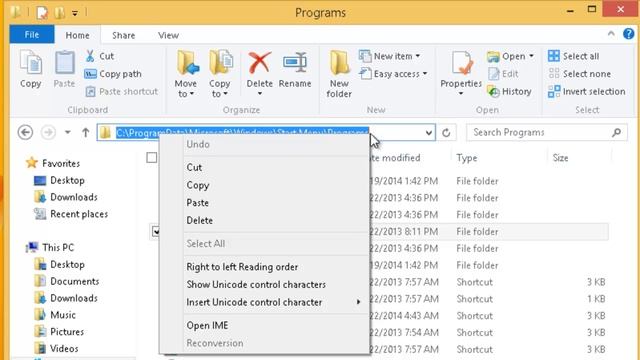Toggle the select-all checkbox in the header
Screen dimensions: 640x360
pos(151,158)
